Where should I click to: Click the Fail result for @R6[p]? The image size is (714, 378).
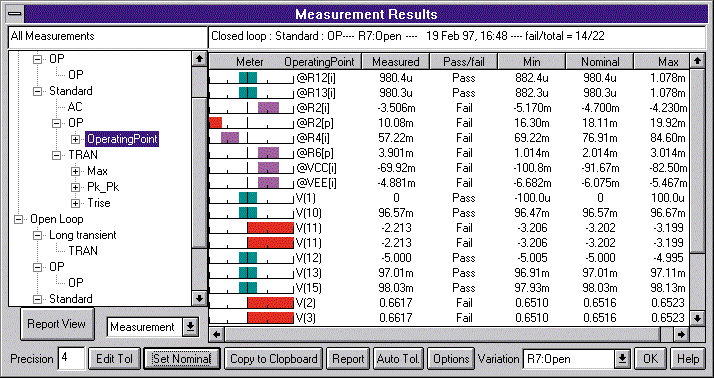click(464, 153)
